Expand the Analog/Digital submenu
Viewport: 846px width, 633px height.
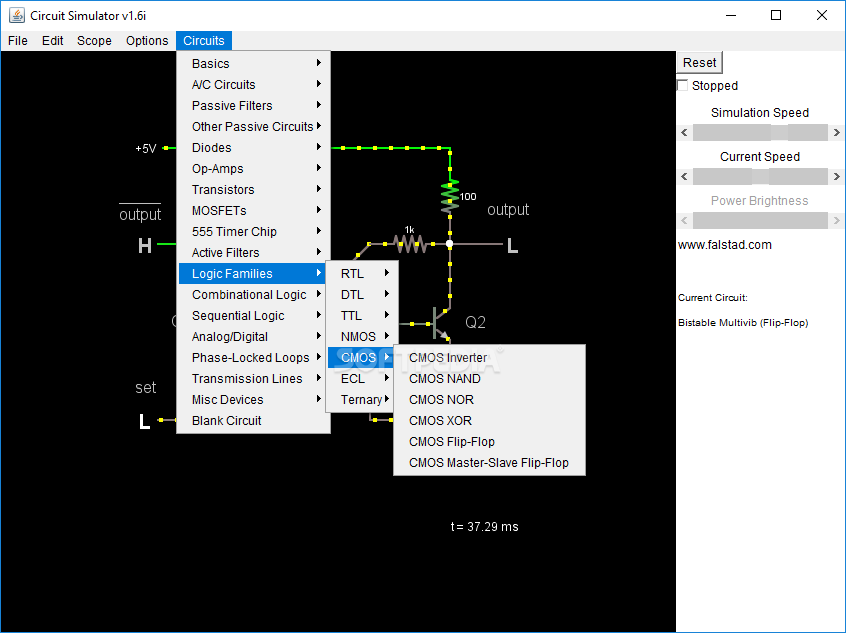253,337
